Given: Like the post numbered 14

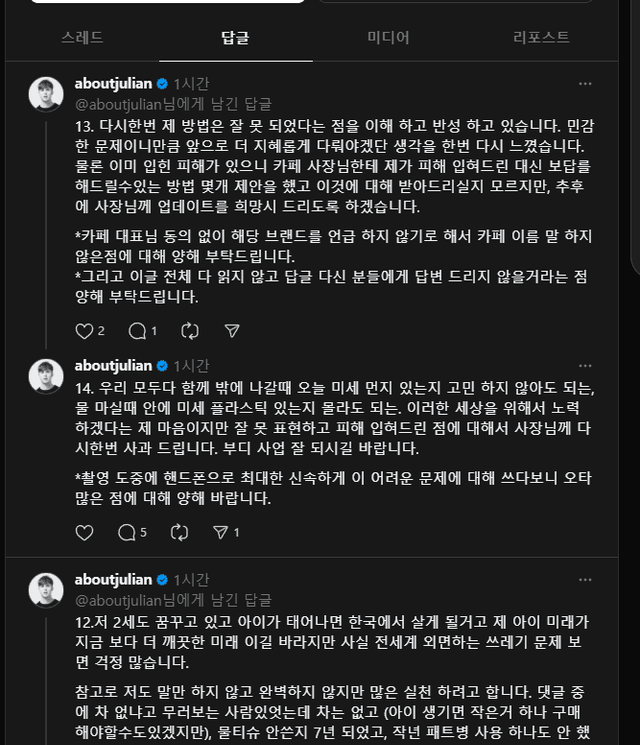Looking at the screenshot, I should tap(84, 532).
